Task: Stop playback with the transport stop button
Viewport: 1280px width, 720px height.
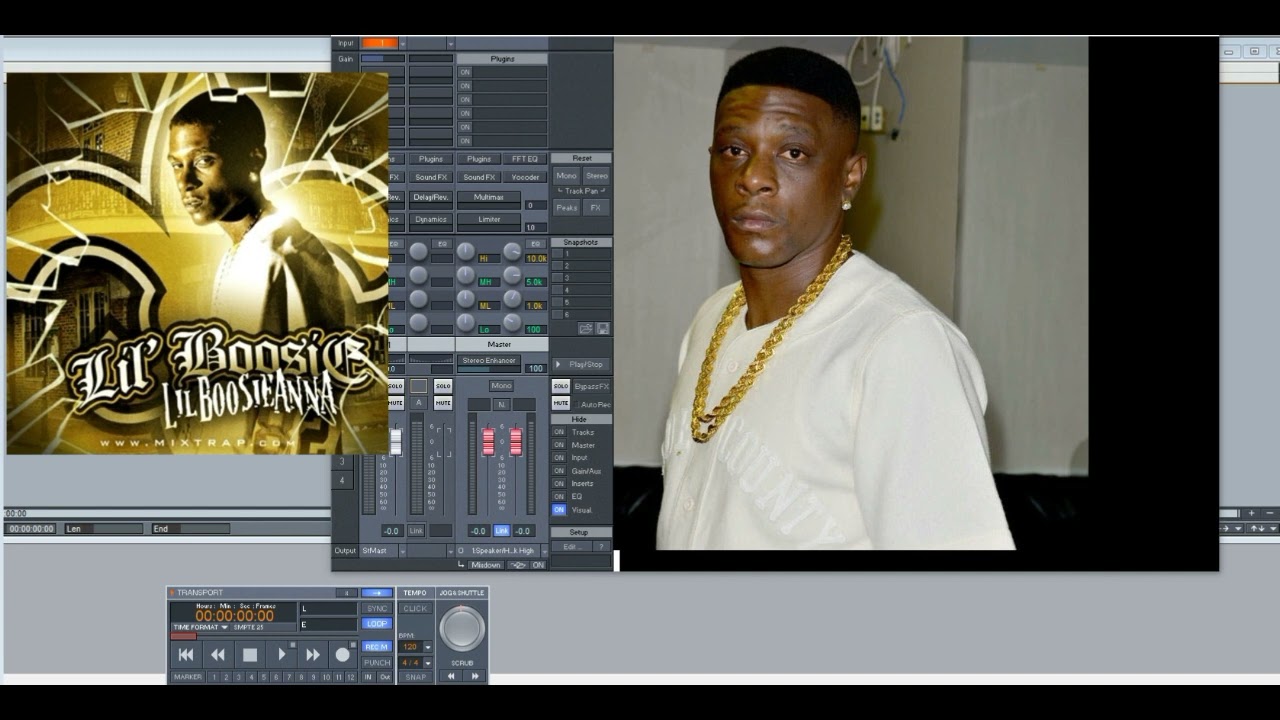Action: pyautogui.click(x=250, y=655)
